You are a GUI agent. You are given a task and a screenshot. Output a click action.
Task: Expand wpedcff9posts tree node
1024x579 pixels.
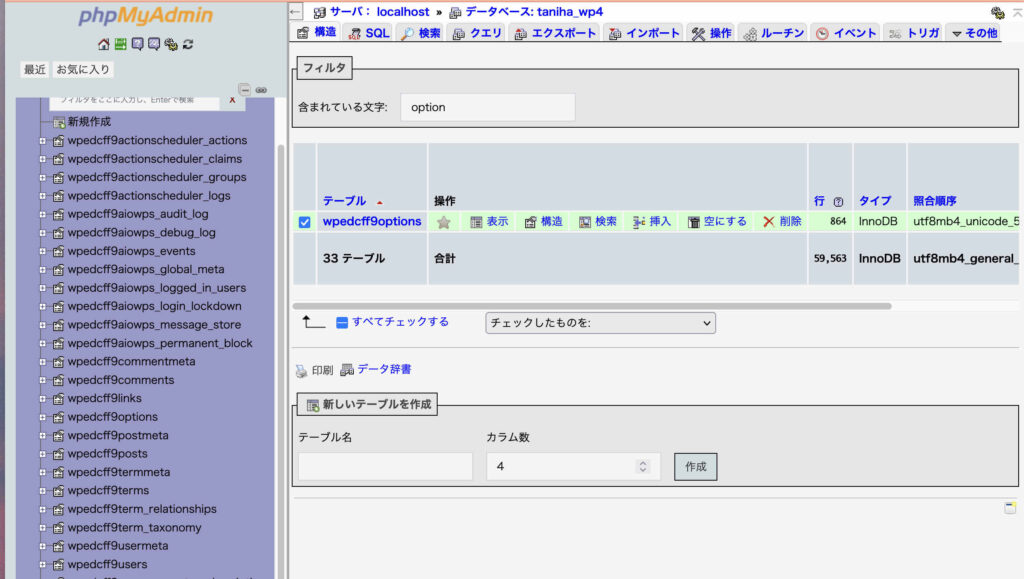42,454
